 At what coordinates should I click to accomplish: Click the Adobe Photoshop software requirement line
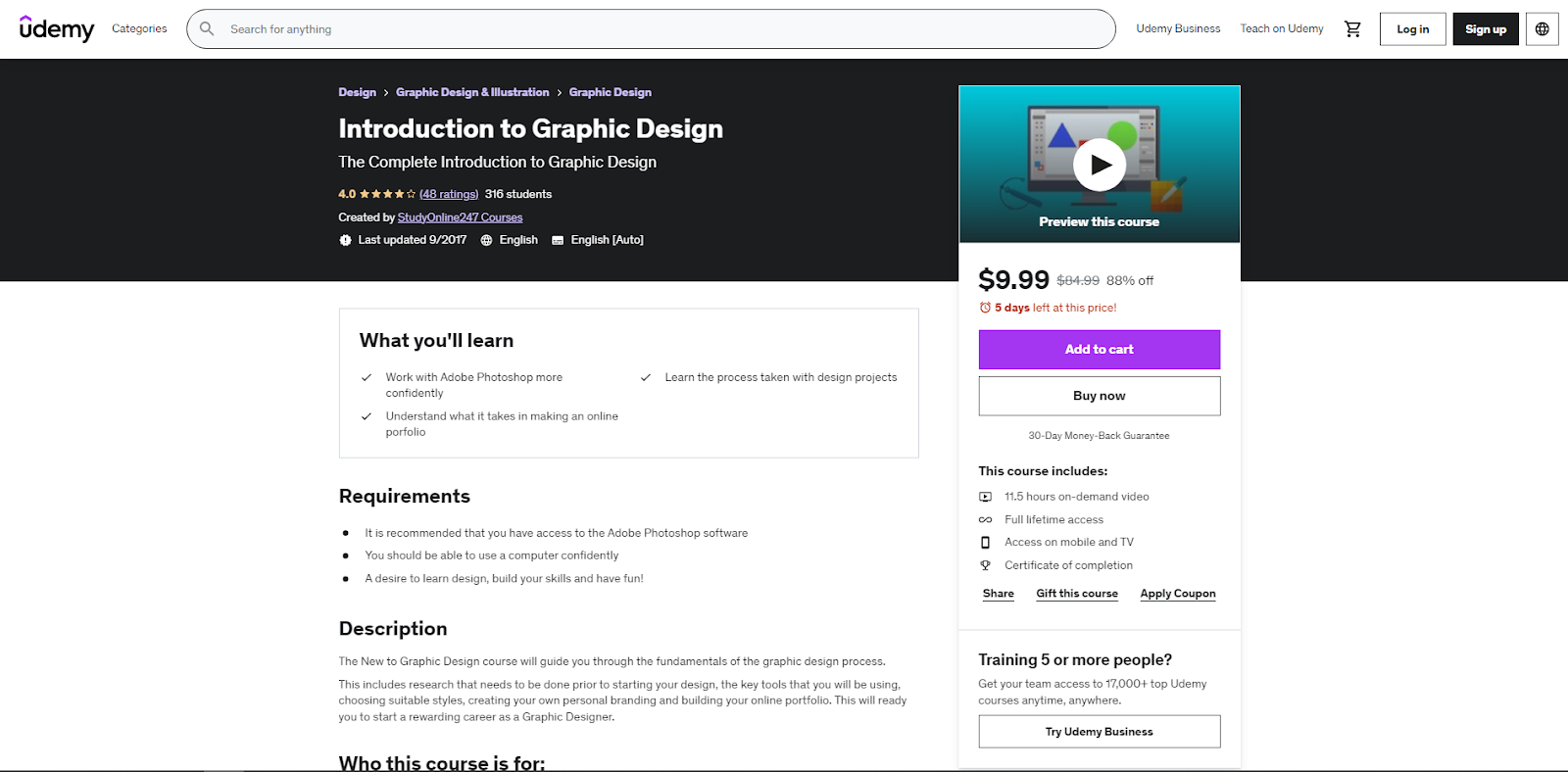point(557,533)
